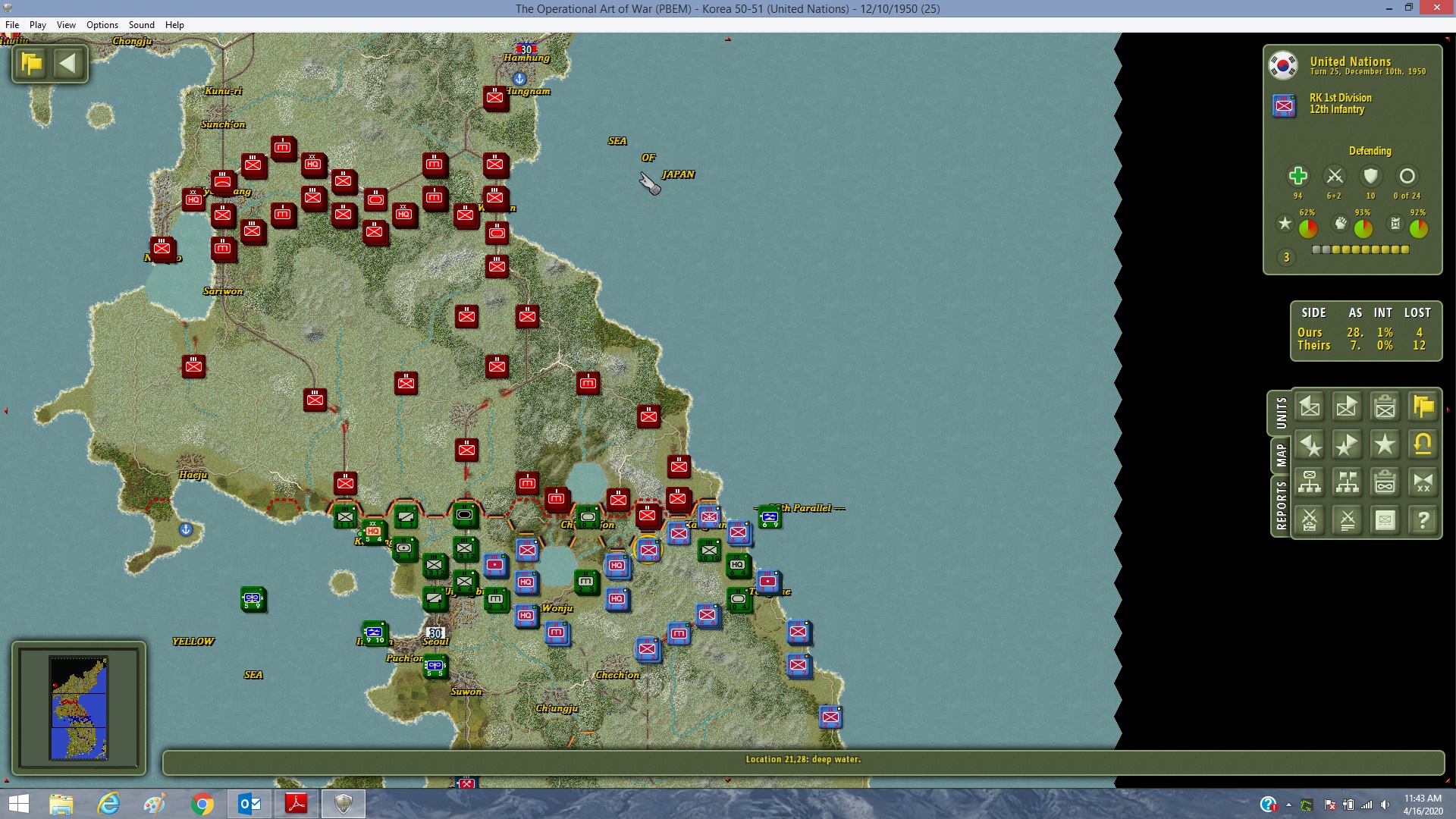Screen dimensions: 1456x819
Task: Click the circle movement icon above '0 of 24'
Action: [1407, 176]
